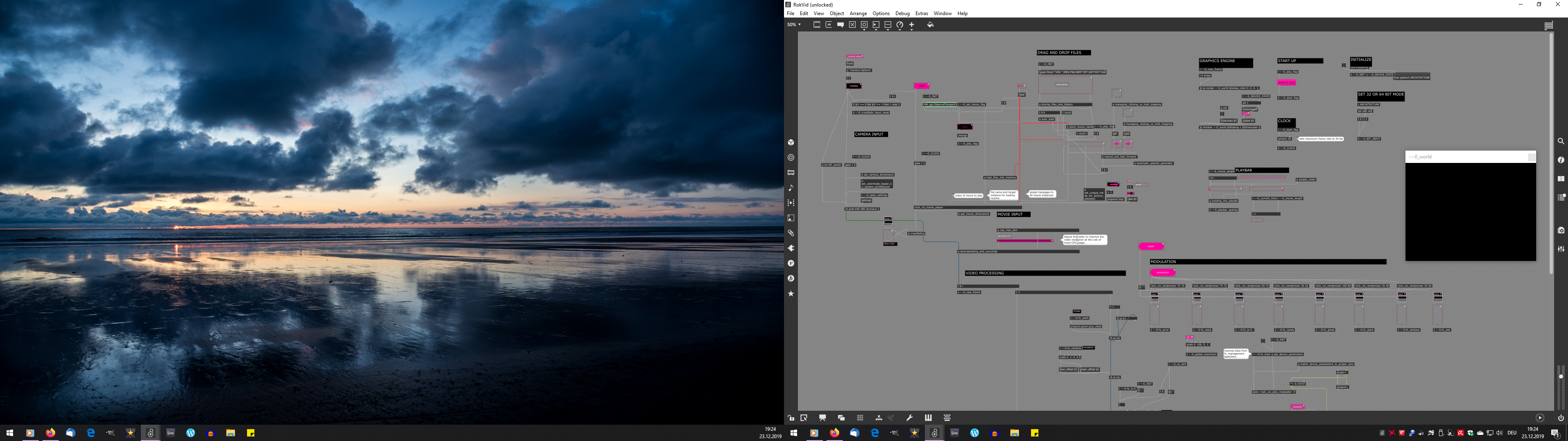This screenshot has width=1568, height=441.
Task: Open the File menu
Action: coord(790,13)
